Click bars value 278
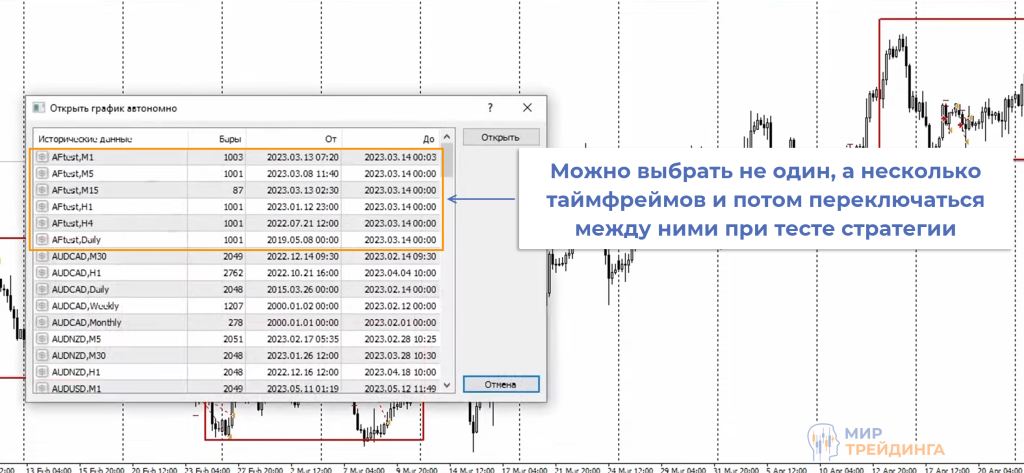The height and width of the screenshot is (473, 1024). click(x=235, y=322)
